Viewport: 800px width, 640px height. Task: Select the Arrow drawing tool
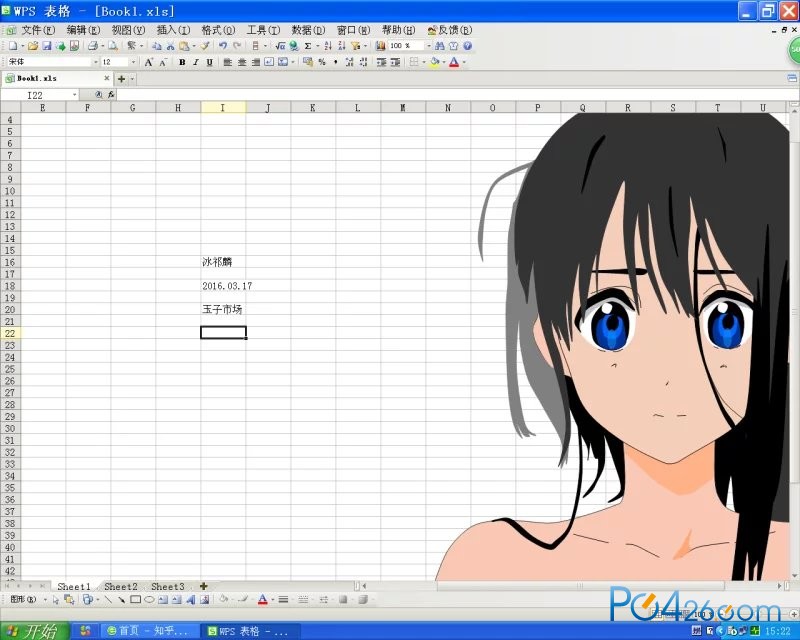(121, 600)
